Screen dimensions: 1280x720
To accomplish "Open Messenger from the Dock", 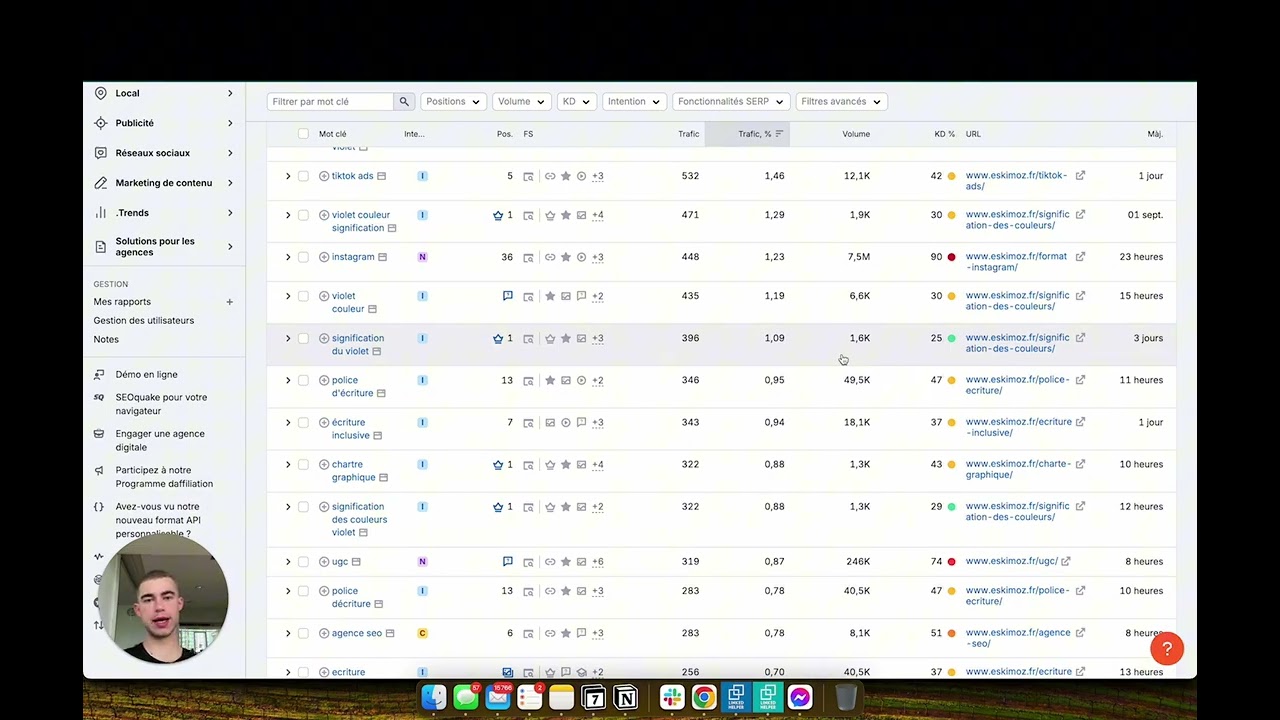I will (800, 697).
